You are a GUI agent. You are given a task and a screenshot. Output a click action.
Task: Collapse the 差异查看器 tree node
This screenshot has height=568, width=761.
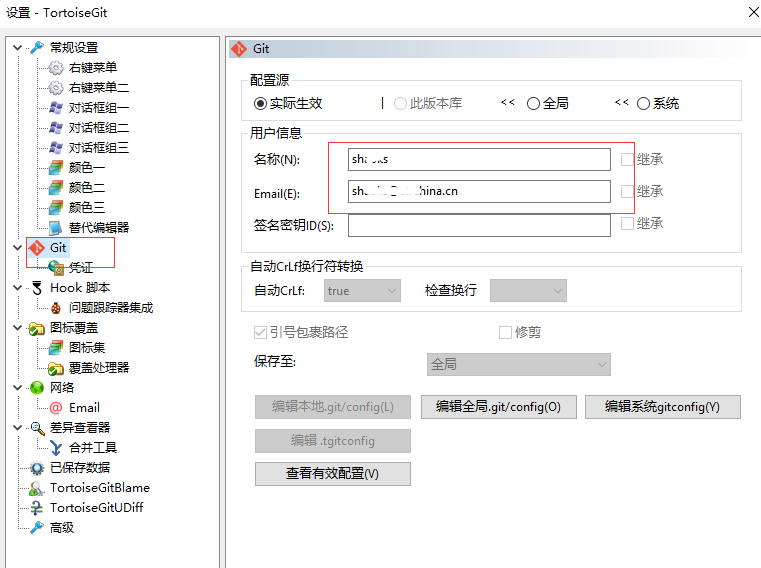[17, 427]
